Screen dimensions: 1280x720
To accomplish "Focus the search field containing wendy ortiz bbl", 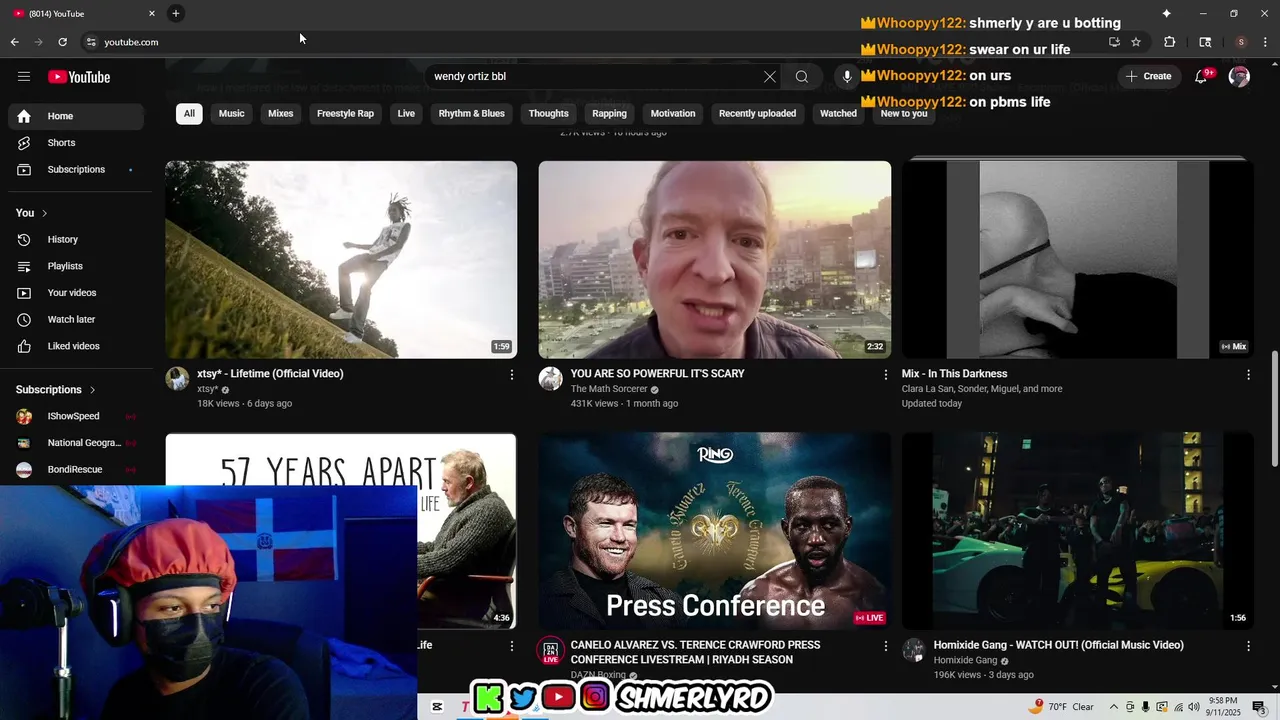I will click(x=595, y=77).
